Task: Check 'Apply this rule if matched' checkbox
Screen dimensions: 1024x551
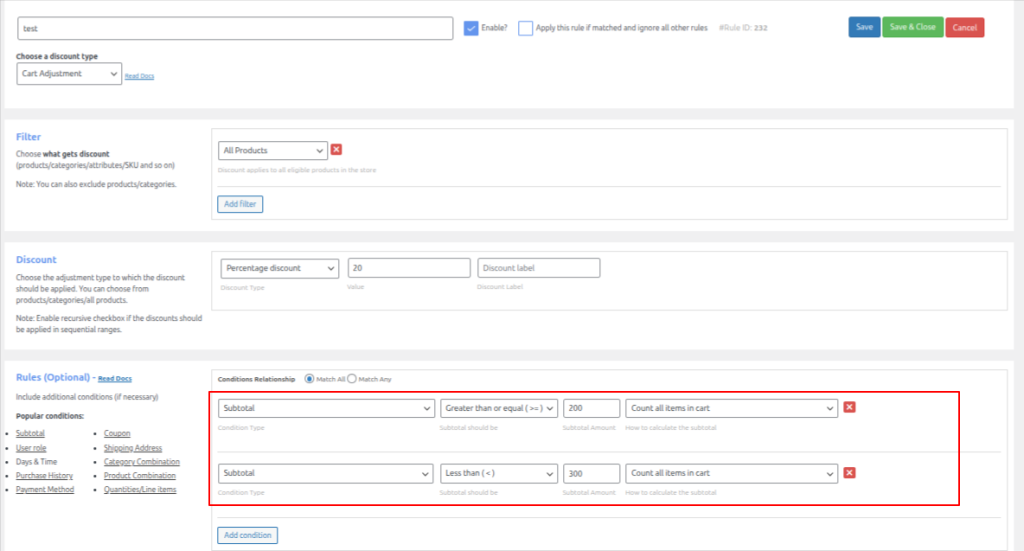Action: coord(525,28)
